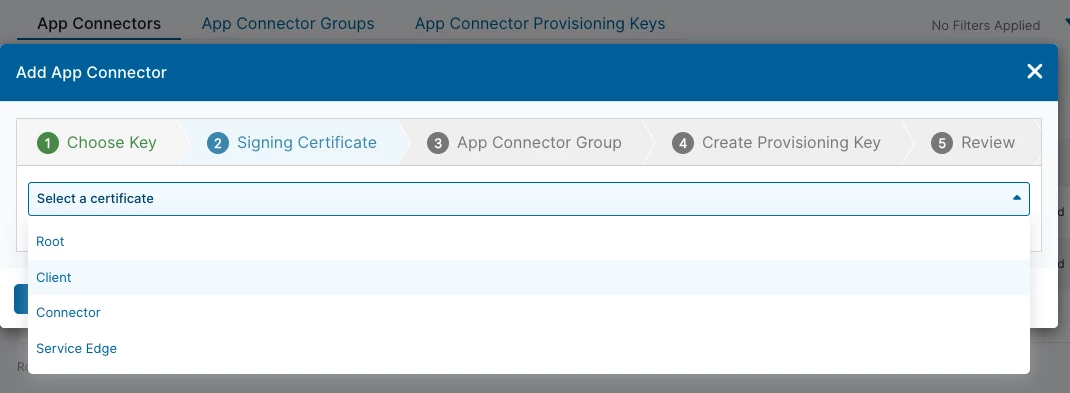Click the Select a certificate combo box
Viewport: 1070px width, 393px height.
pyautogui.click(x=529, y=199)
